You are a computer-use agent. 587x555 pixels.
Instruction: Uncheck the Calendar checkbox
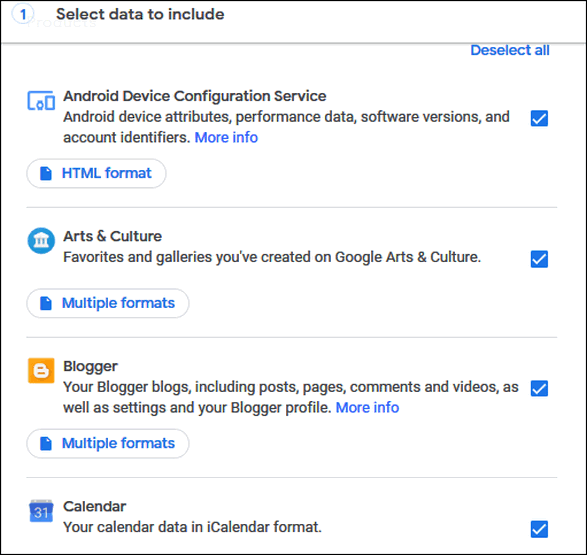point(539,529)
